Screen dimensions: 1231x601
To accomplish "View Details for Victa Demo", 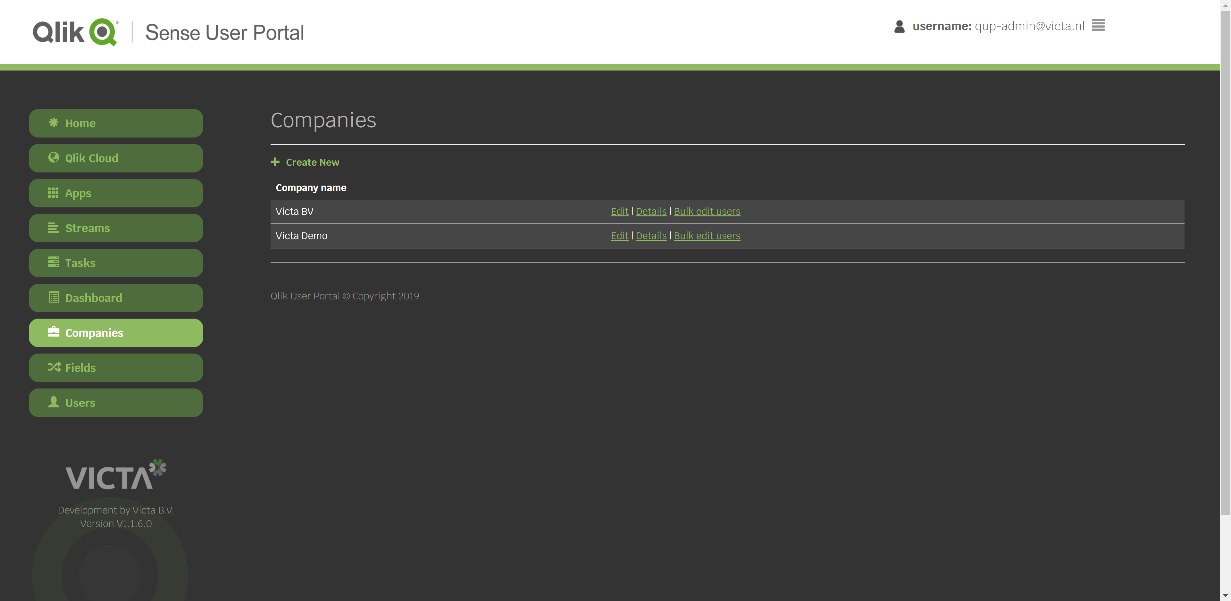I will tap(651, 236).
